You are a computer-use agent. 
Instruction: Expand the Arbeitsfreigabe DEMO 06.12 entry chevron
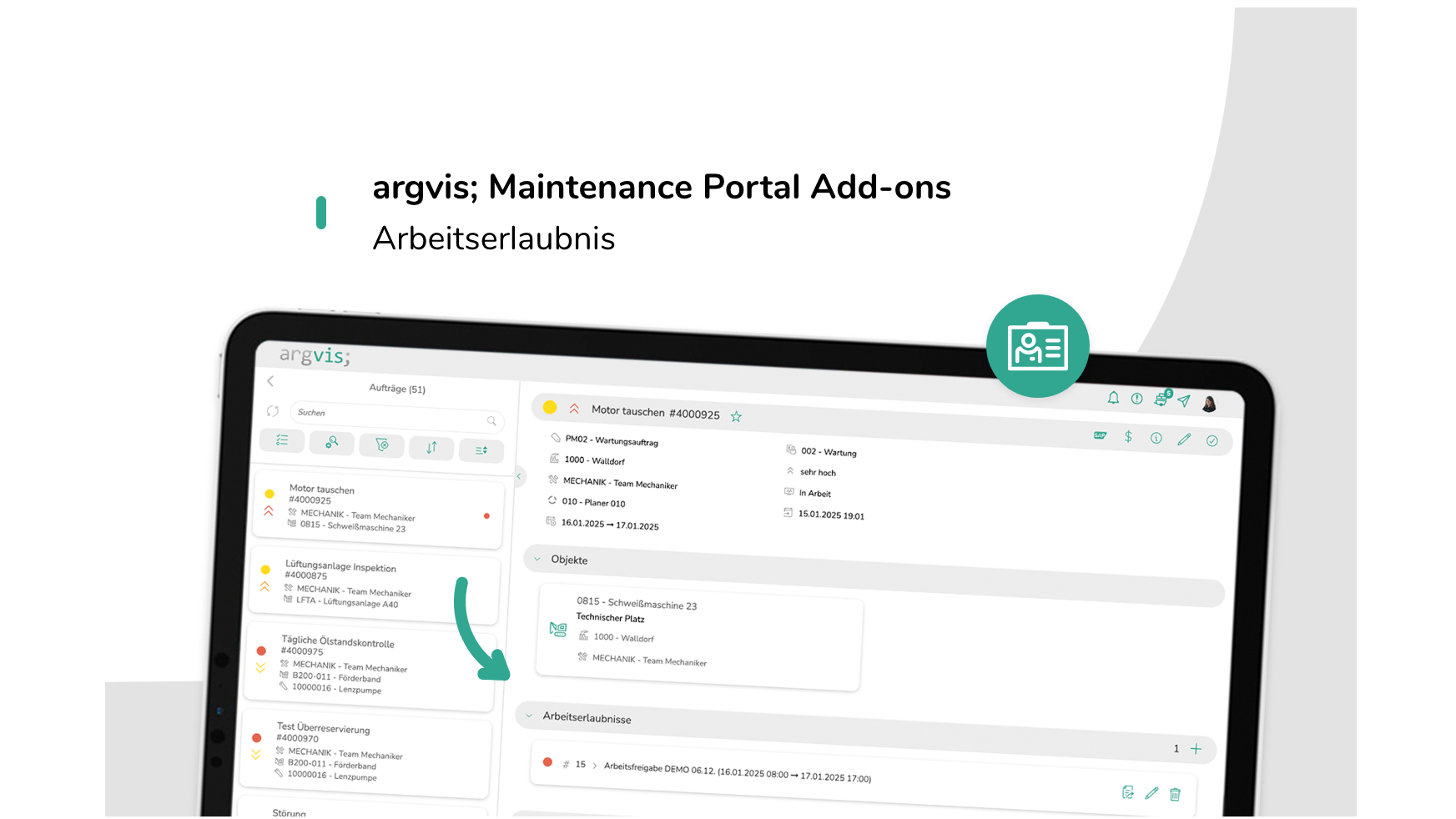(595, 765)
